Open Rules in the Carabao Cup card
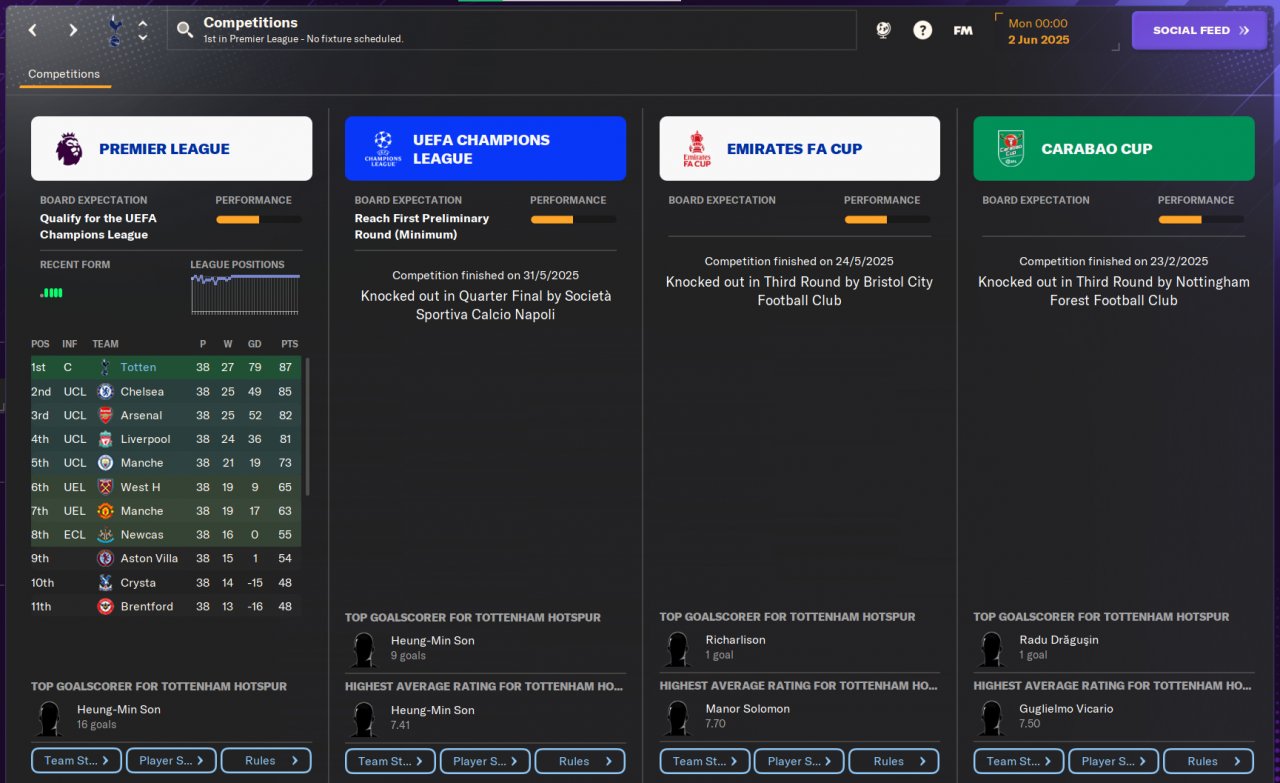 coord(1208,761)
